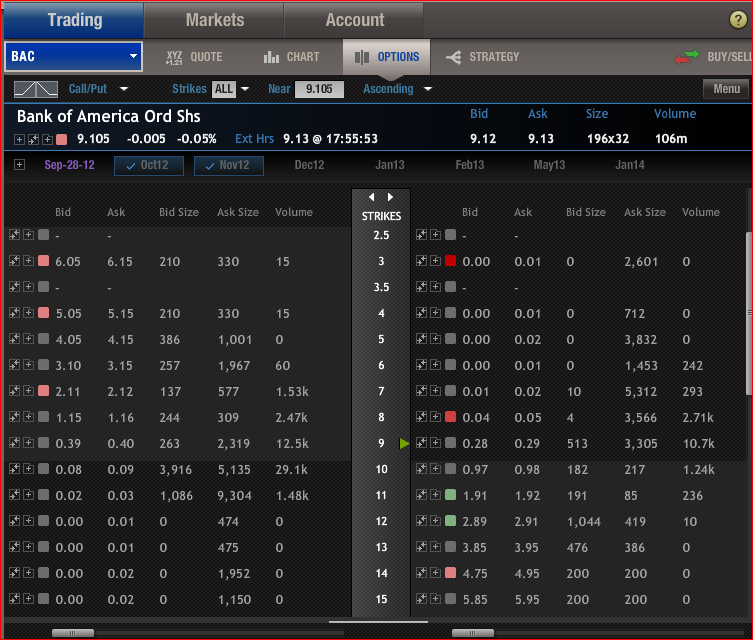Select the Options view tab
The height and width of the screenshot is (640, 753).
tap(387, 57)
